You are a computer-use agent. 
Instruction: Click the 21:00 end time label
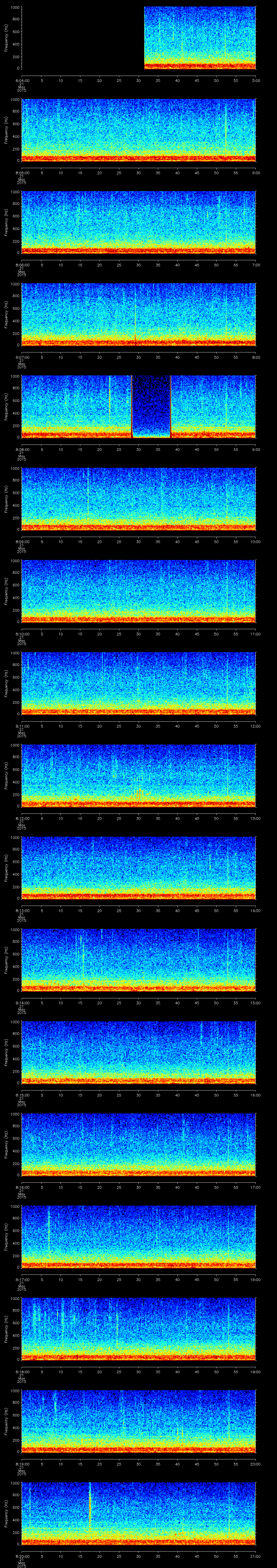pyautogui.click(x=255, y=1556)
